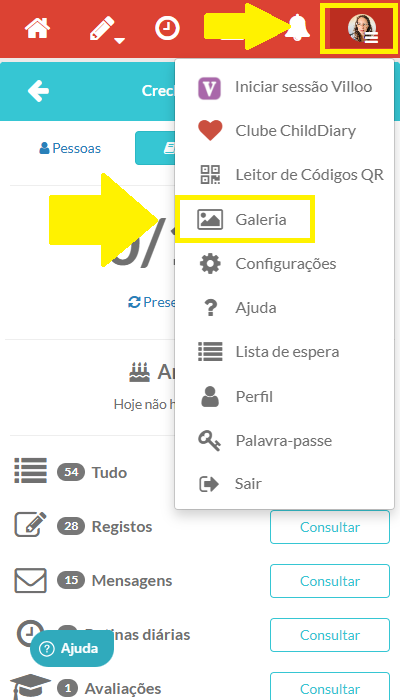The width and height of the screenshot is (400, 700).
Task: Sign out with Sair
Action: 284,484
